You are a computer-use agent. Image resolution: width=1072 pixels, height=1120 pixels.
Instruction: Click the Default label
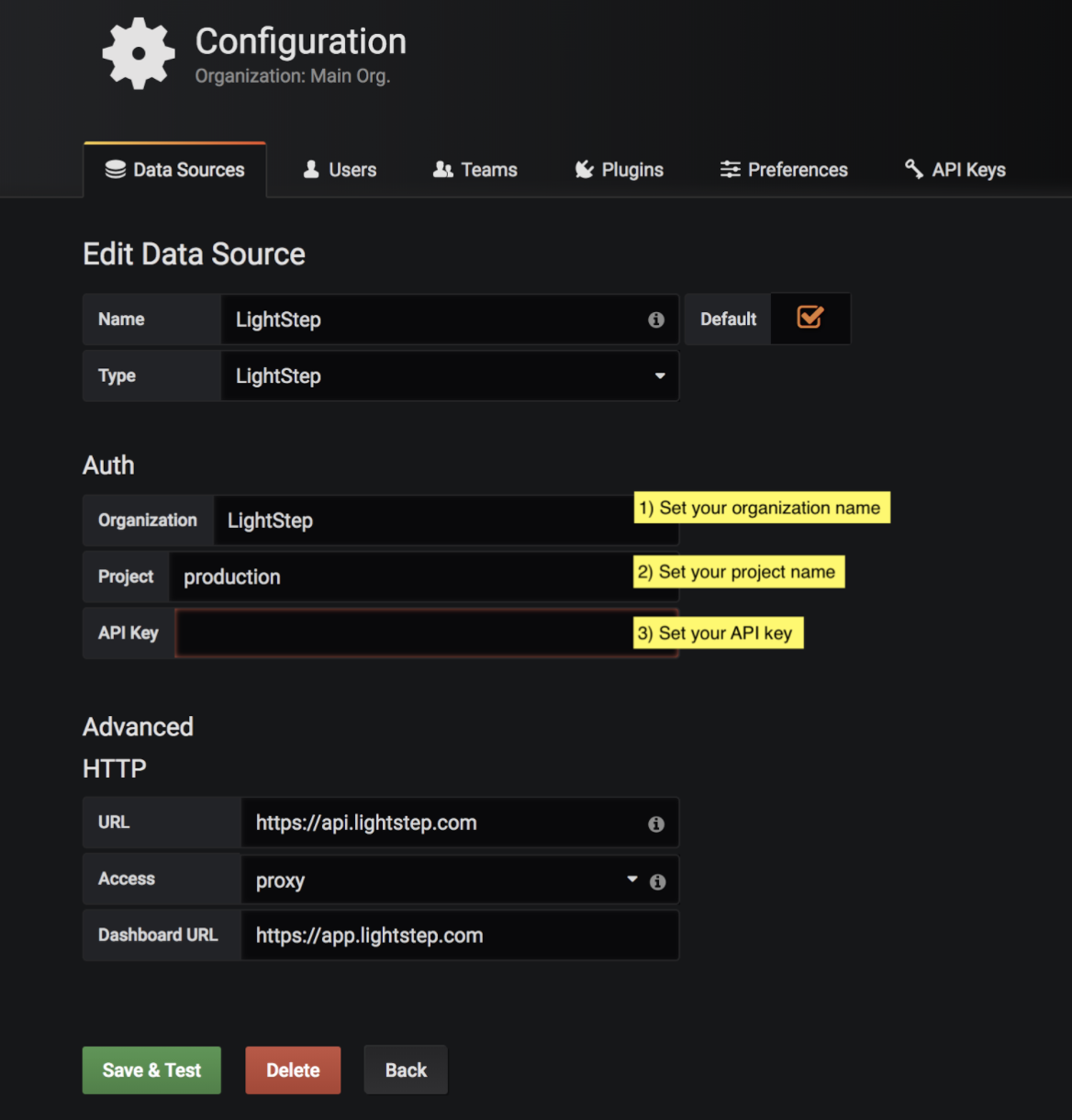[729, 319]
